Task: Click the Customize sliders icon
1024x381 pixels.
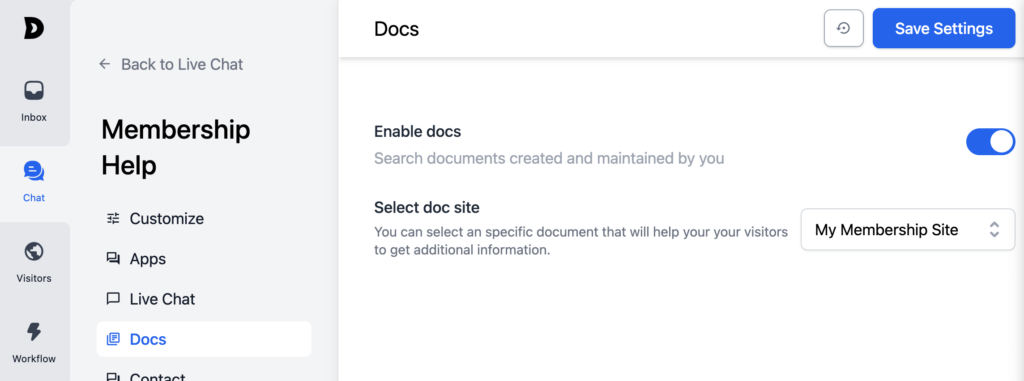Action: pyautogui.click(x=113, y=218)
